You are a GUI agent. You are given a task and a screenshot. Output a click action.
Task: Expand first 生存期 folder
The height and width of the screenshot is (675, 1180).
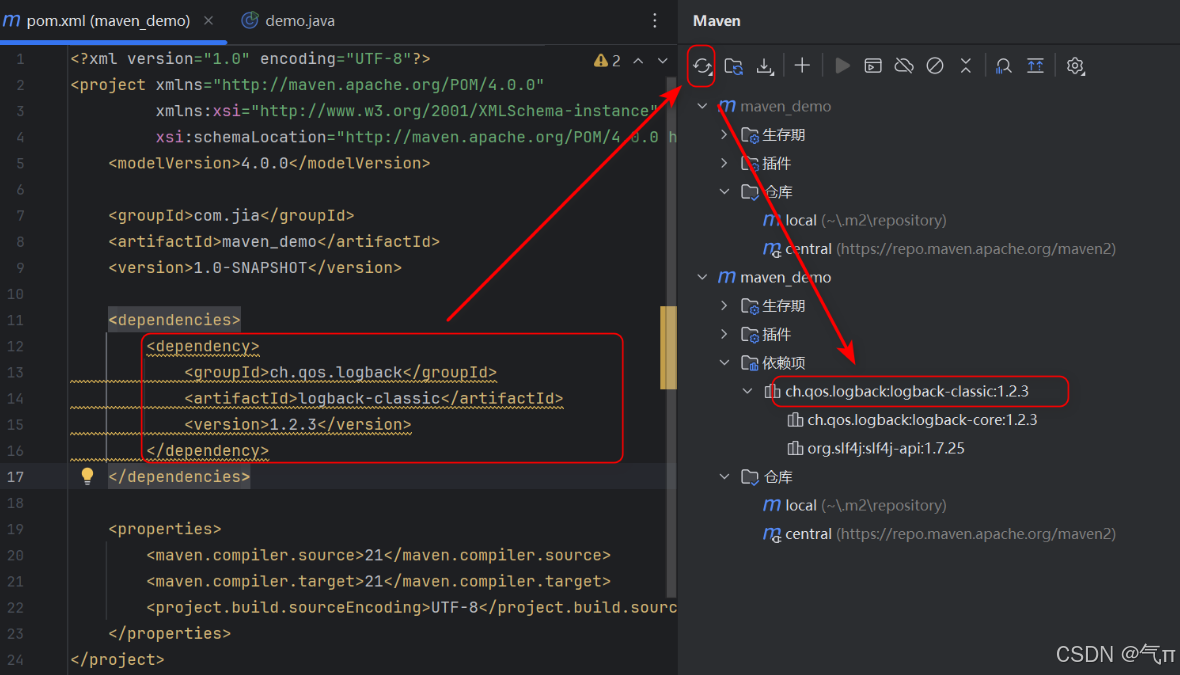pos(724,135)
